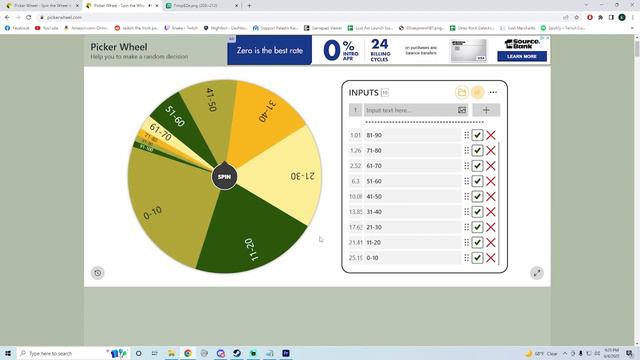This screenshot has width=640, height=360.
Task: Uncheck the 31-40 input checkbox
Action: click(477, 212)
